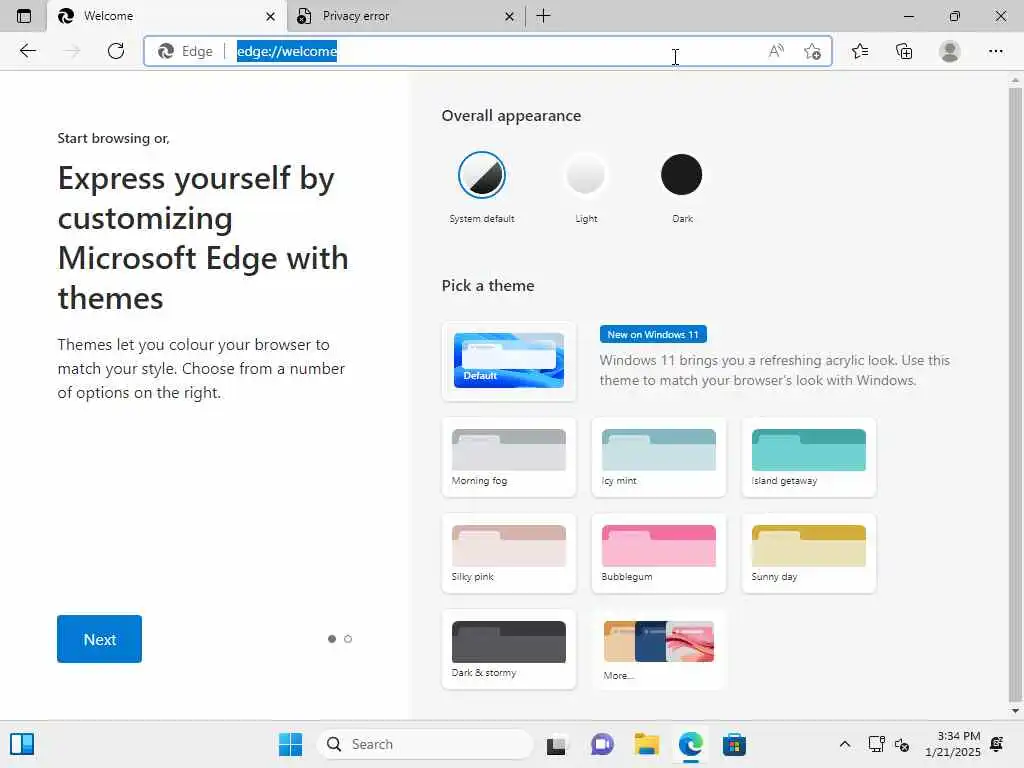1024x768 pixels.
Task: Pick the Silky pink theme
Action: click(509, 553)
